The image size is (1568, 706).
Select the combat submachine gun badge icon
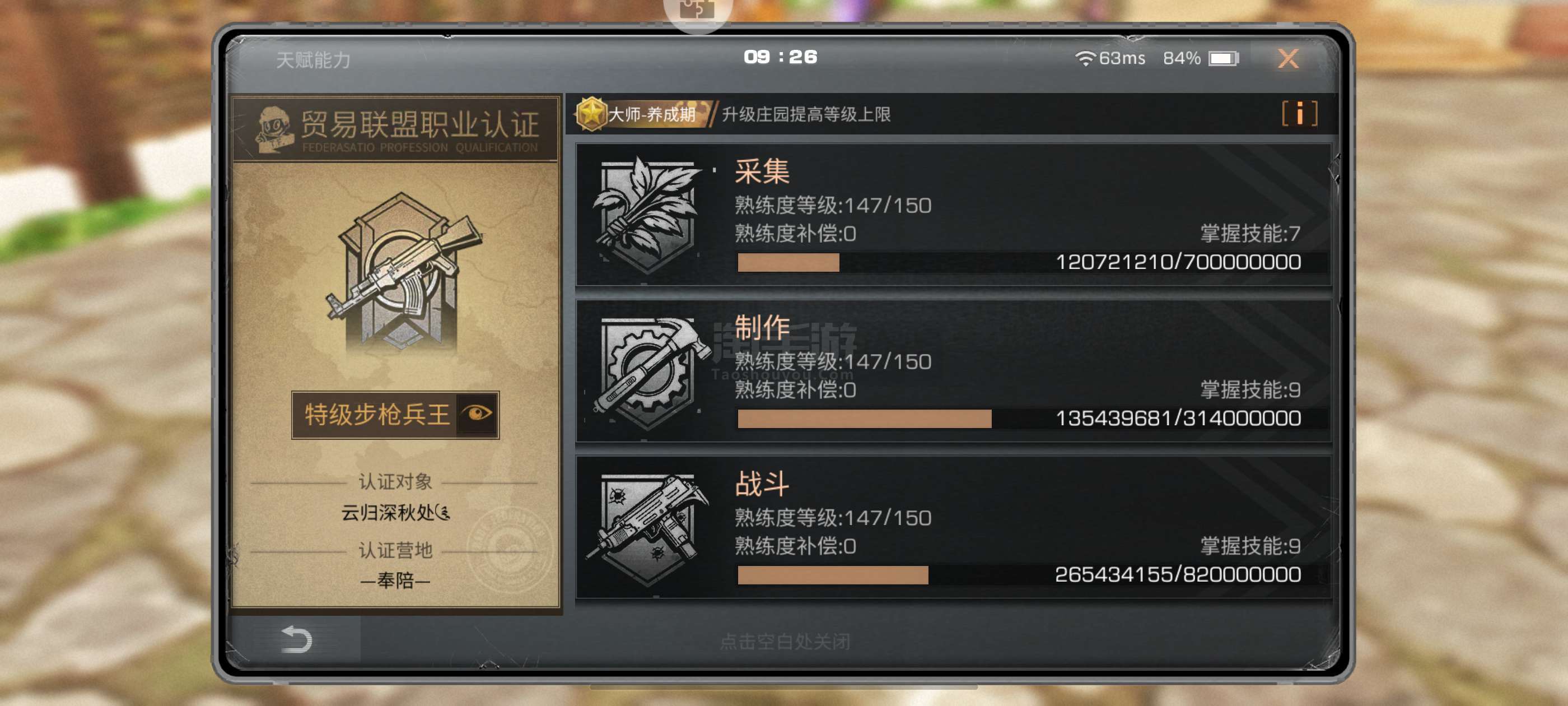point(648,528)
